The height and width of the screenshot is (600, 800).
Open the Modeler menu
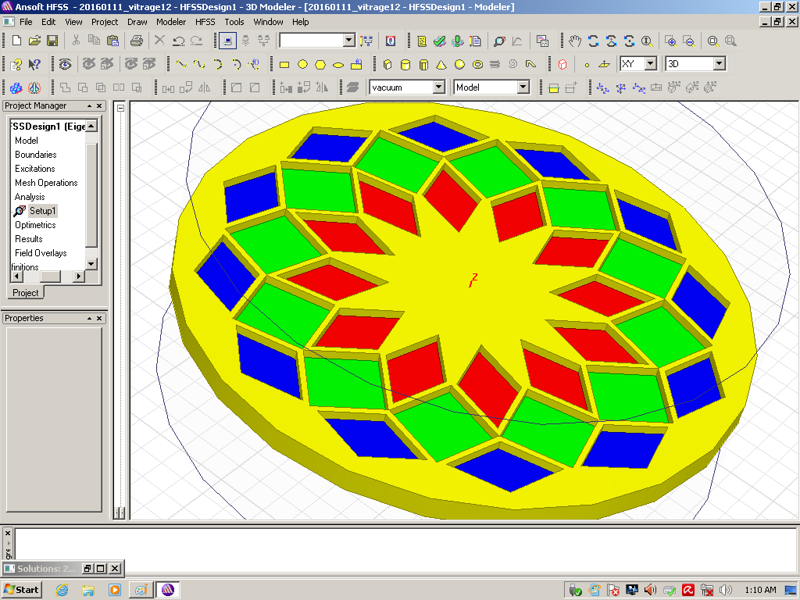[x=170, y=21]
